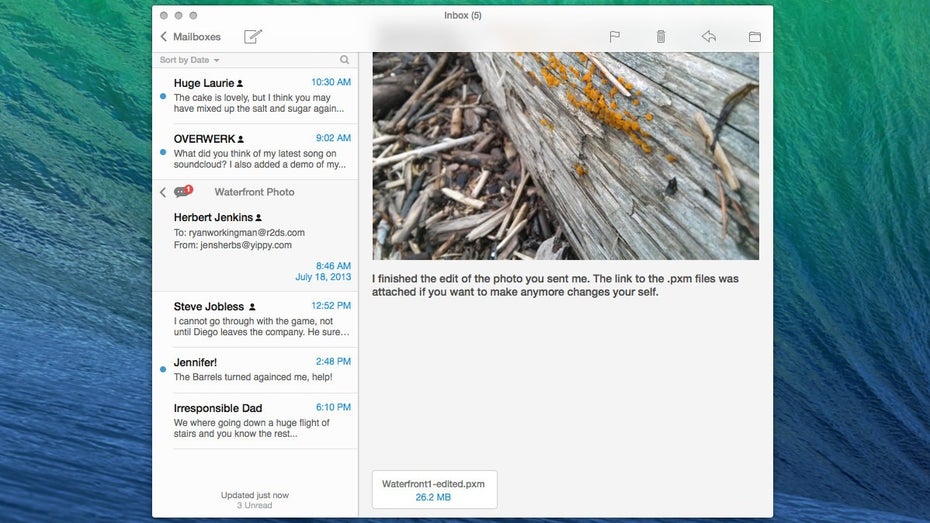The height and width of the screenshot is (523, 930).
Task: Open the conversation bubble icon with red badge
Action: pyautogui.click(x=181, y=192)
